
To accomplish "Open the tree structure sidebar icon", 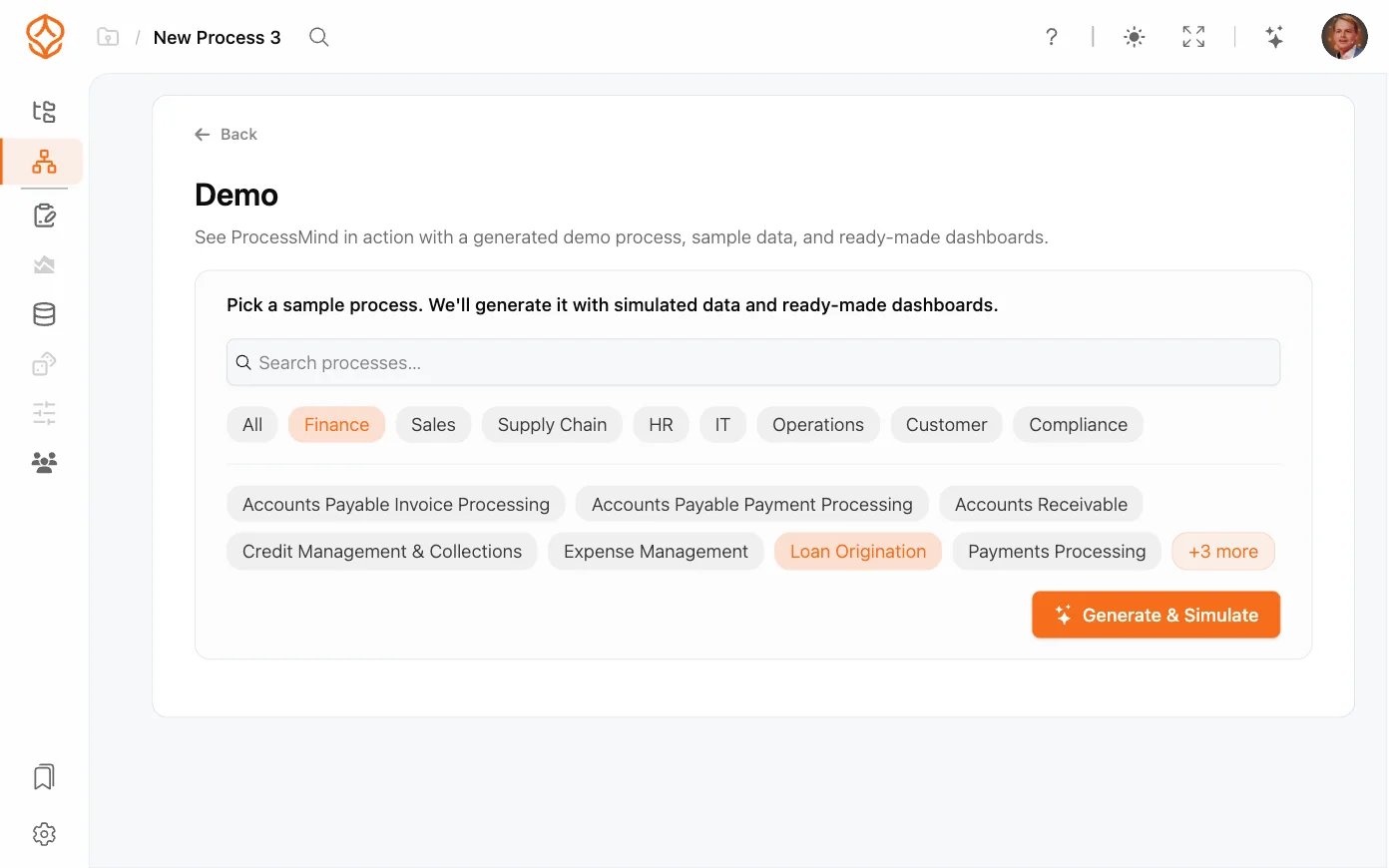I will [44, 112].
